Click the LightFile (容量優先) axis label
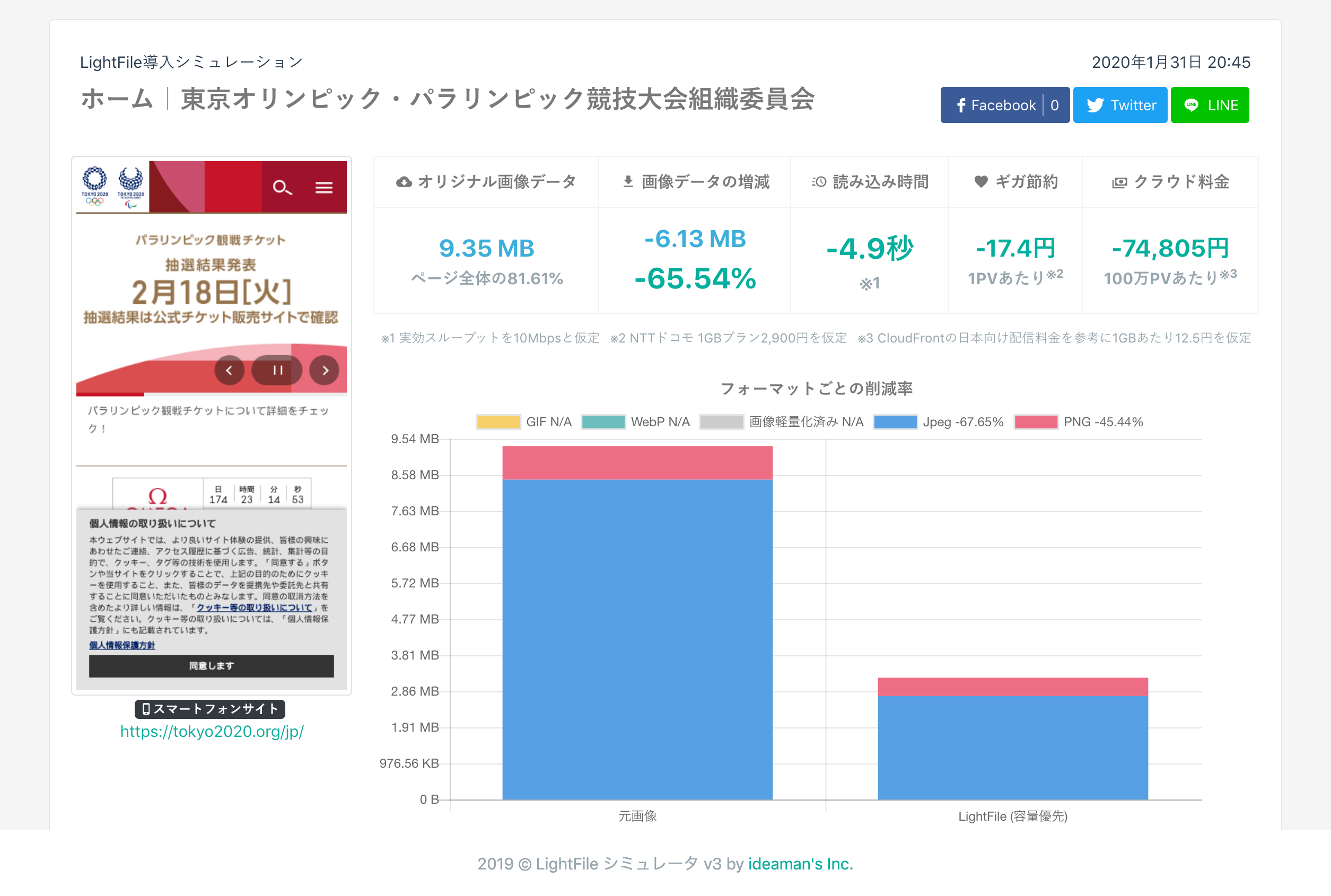 [1013, 816]
